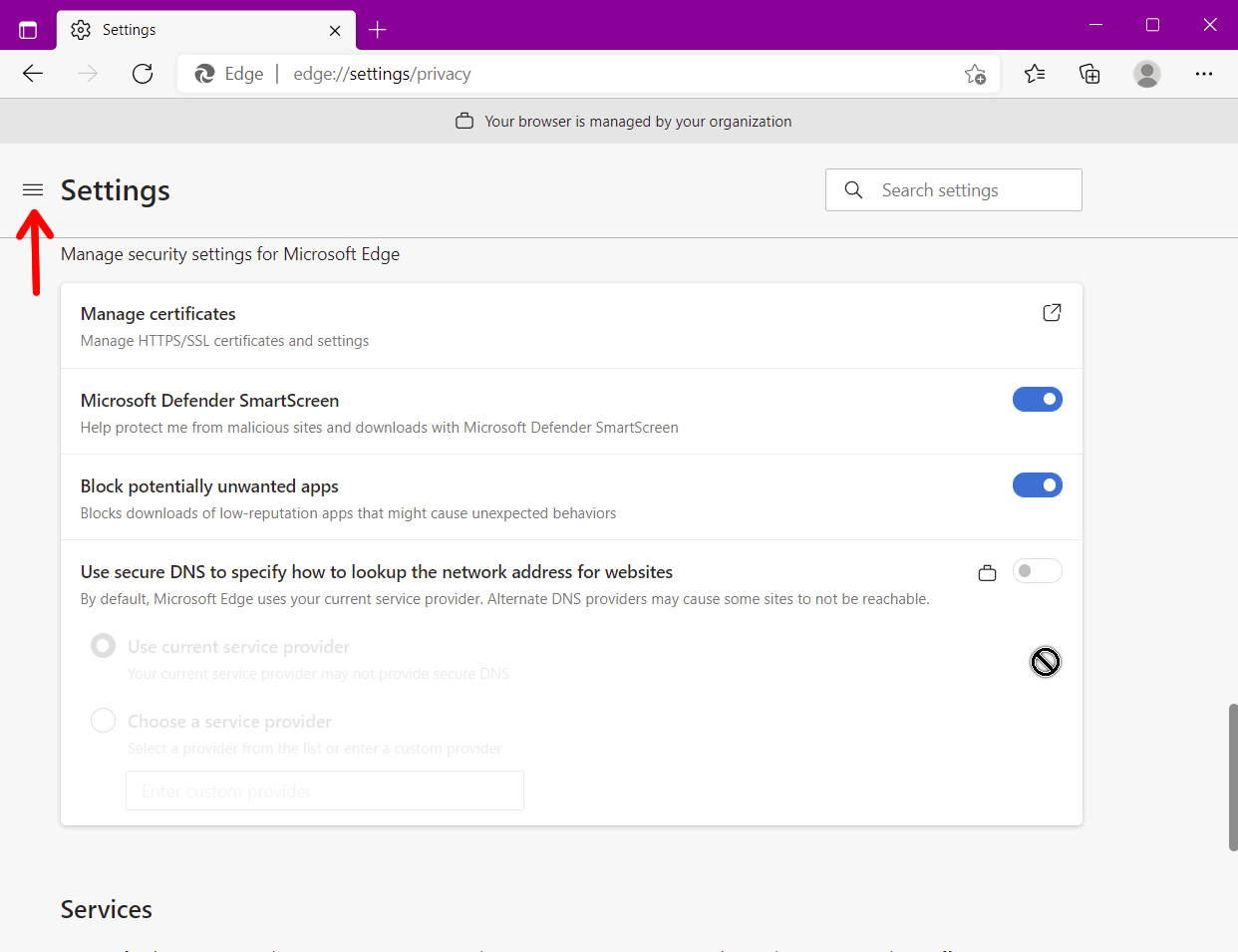Open Manage certificates external link icon
This screenshot has height=952, width=1238.
(1052, 313)
